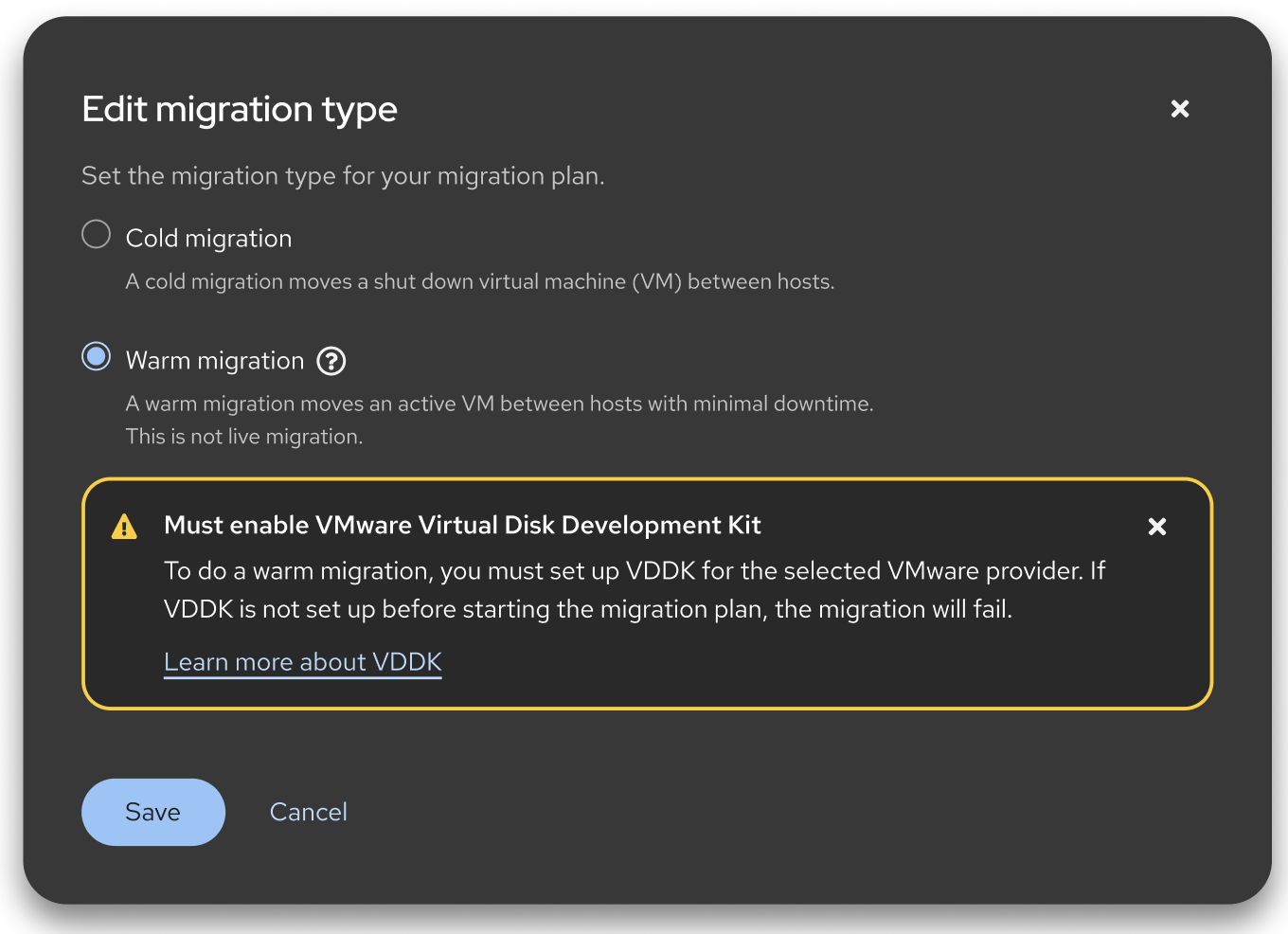This screenshot has height=934, width=1288.
Task: Click the cold migration description text
Action: (479, 281)
